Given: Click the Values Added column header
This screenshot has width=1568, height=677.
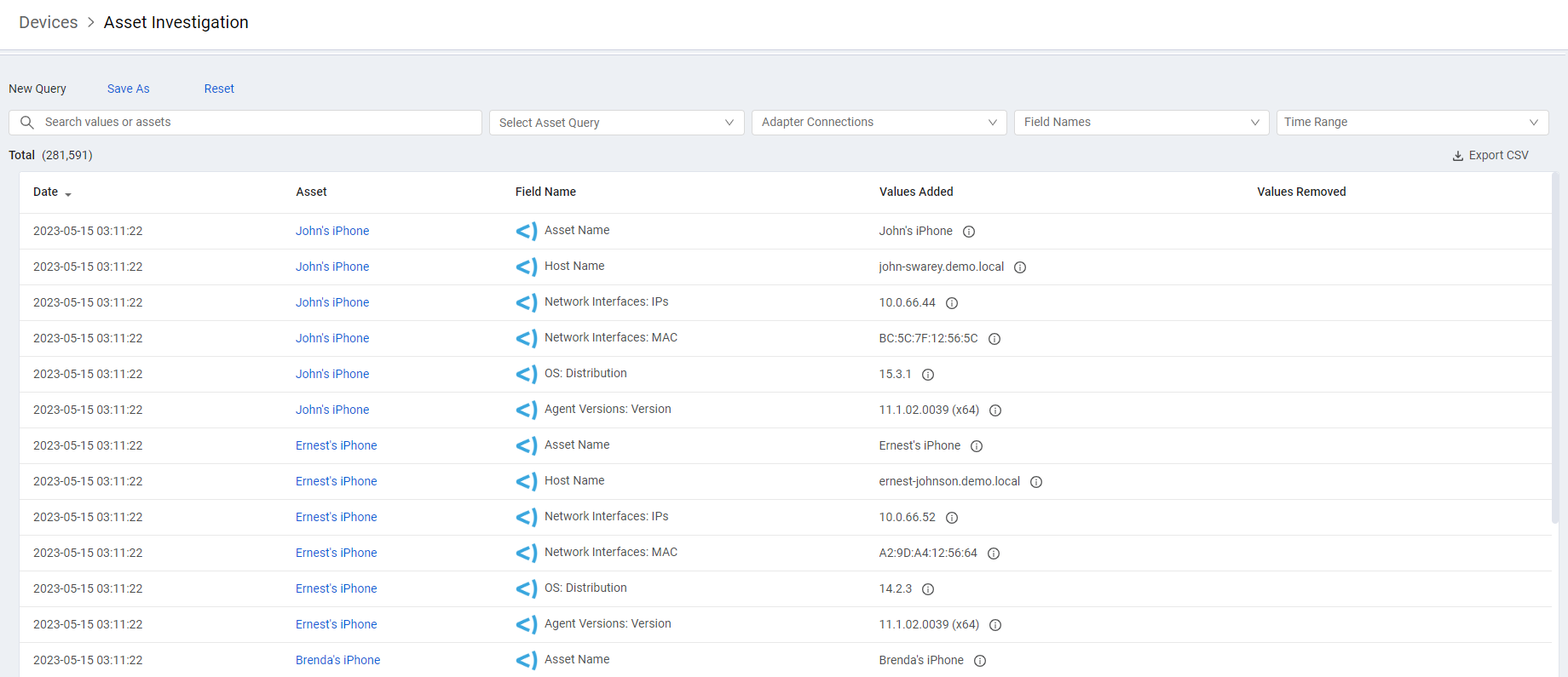Looking at the screenshot, I should click(916, 192).
